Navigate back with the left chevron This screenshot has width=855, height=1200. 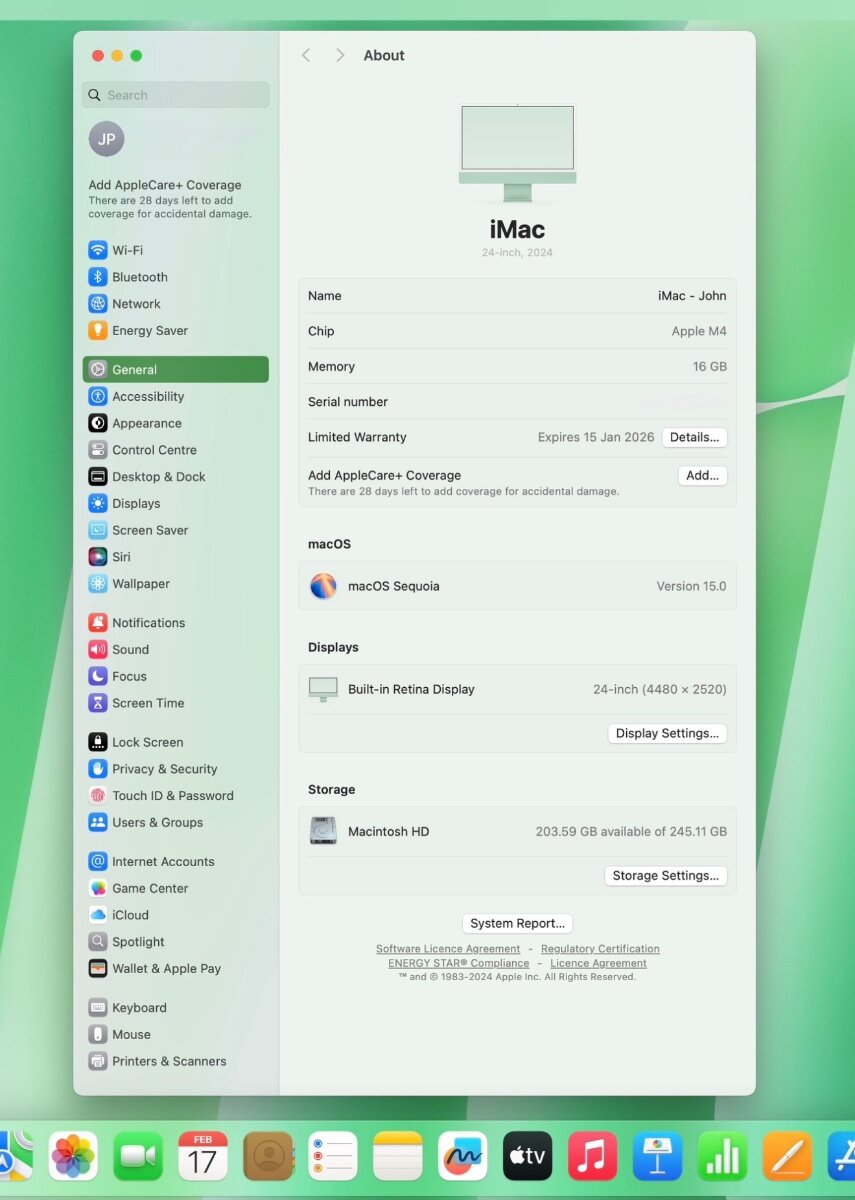pyautogui.click(x=306, y=55)
